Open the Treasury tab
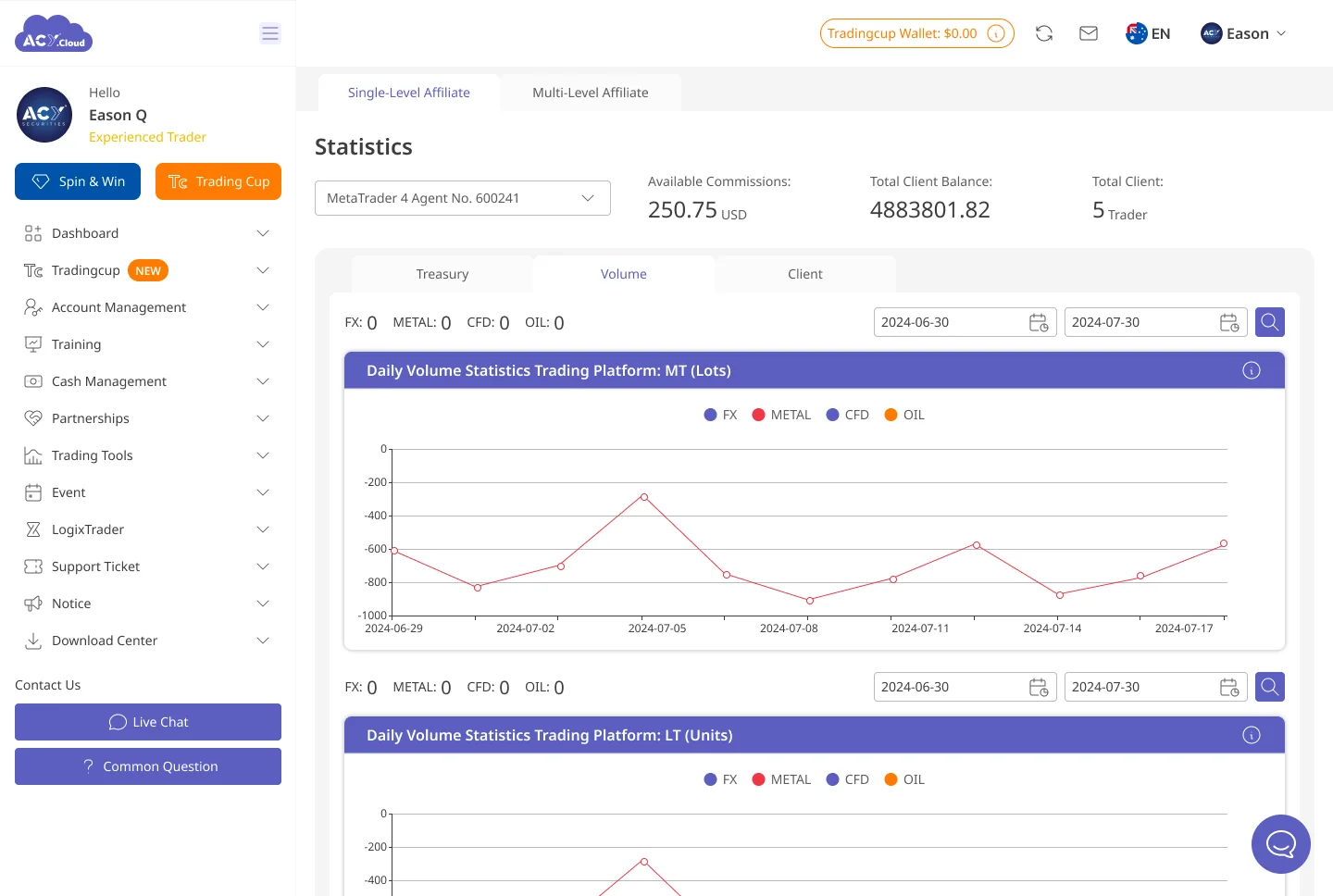 click(442, 274)
